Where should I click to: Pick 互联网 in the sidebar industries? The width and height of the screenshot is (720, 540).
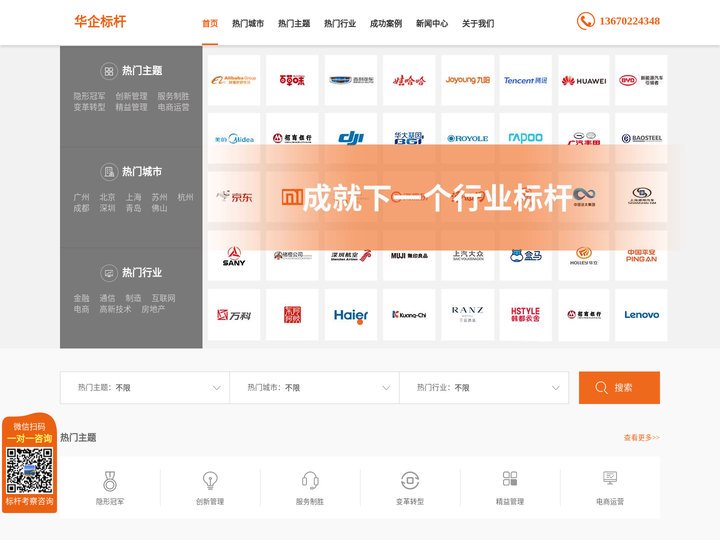pyautogui.click(x=163, y=298)
